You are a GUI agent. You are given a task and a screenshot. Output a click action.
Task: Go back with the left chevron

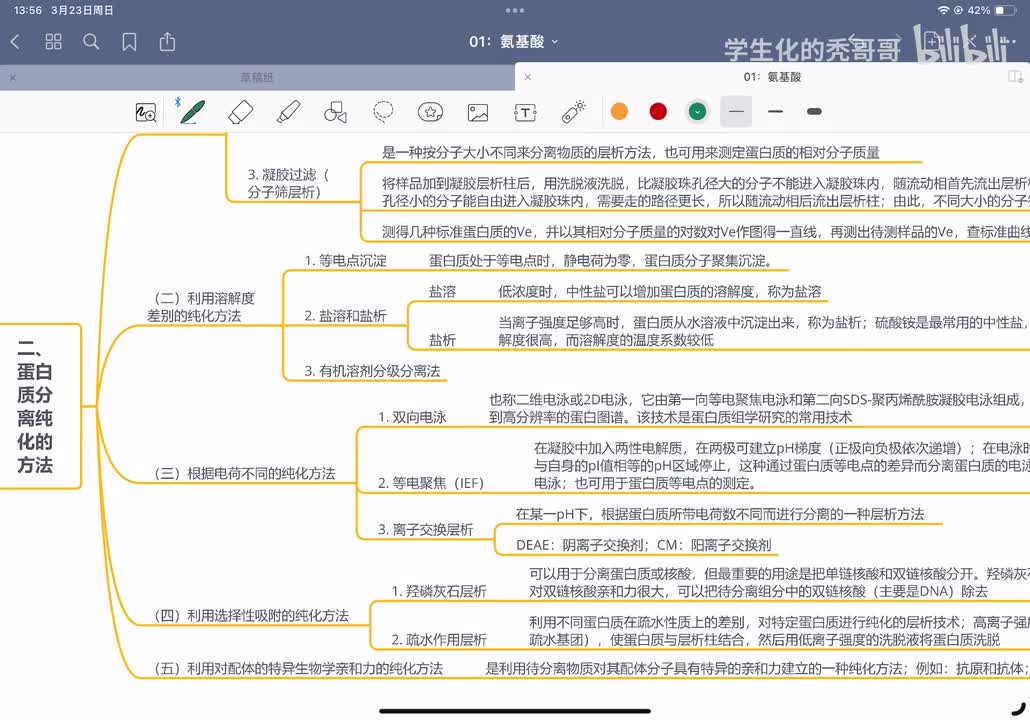tap(15, 42)
